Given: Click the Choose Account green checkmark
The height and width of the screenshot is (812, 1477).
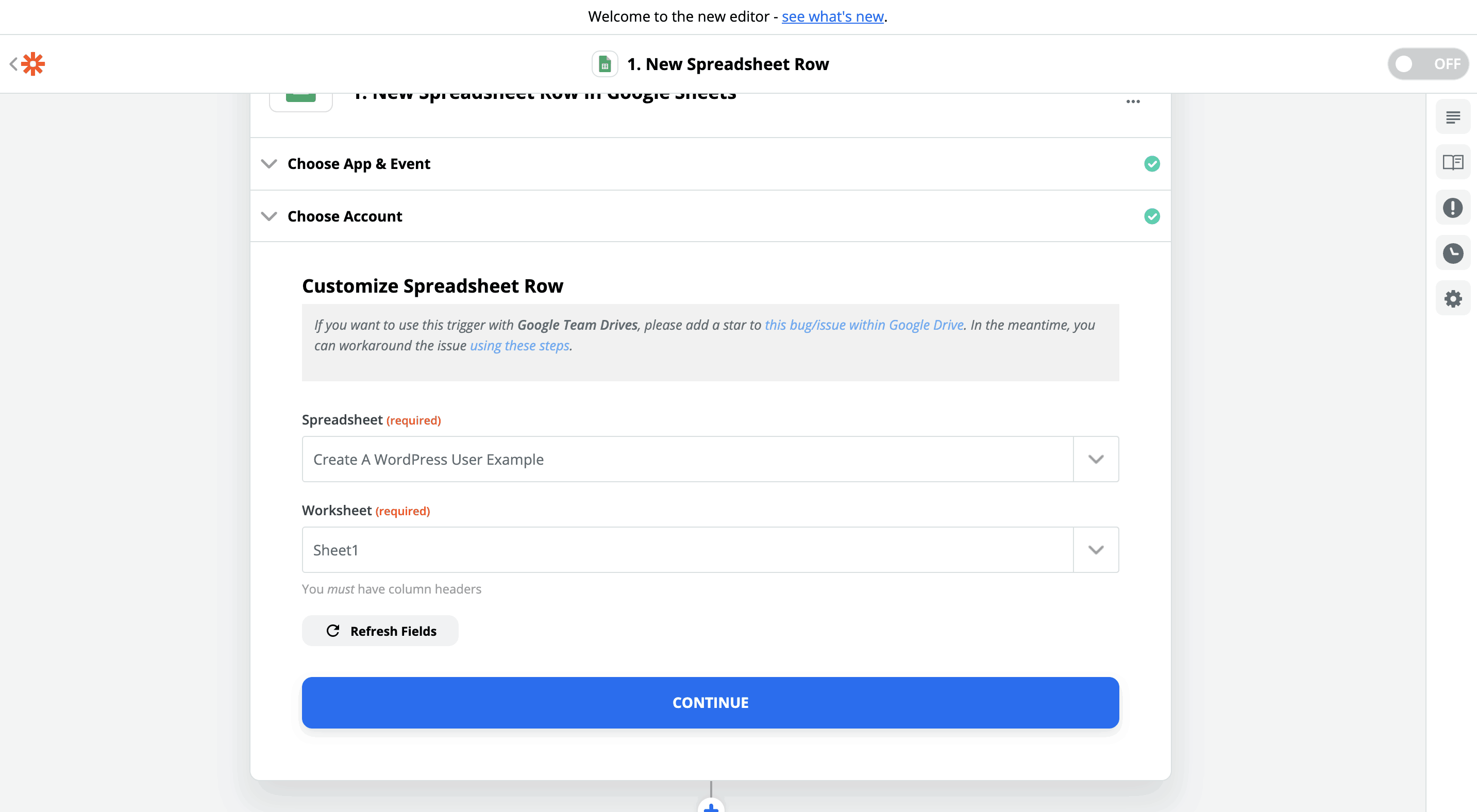Looking at the screenshot, I should pos(1151,216).
